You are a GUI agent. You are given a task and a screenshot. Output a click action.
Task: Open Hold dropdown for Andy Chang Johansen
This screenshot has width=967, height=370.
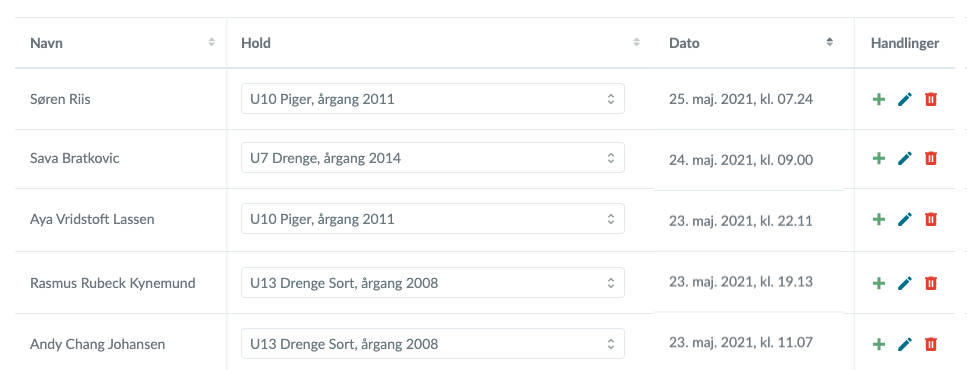[433, 343]
